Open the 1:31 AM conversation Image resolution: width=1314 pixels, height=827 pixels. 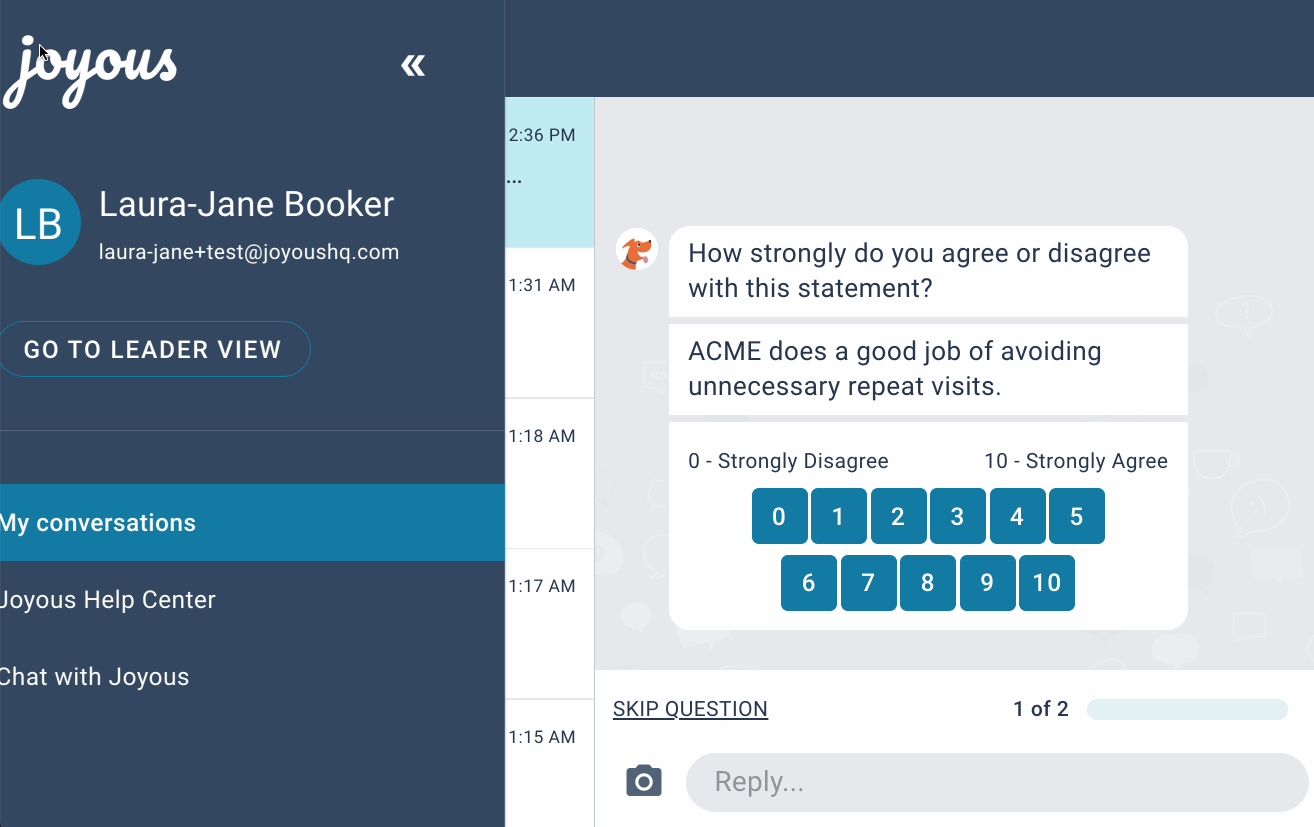[550, 323]
